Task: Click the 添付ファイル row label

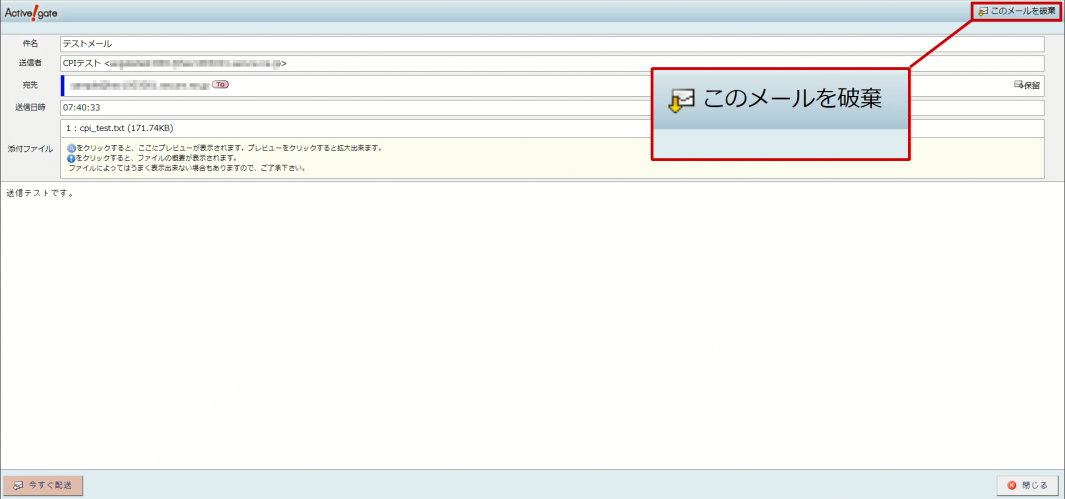Action: tap(29, 148)
